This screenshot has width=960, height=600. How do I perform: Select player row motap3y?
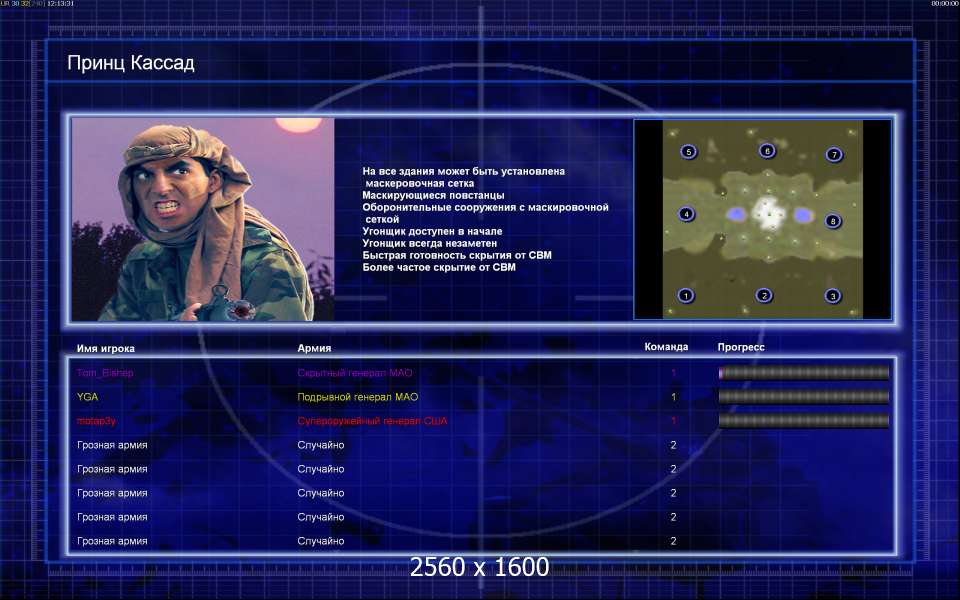coord(482,421)
